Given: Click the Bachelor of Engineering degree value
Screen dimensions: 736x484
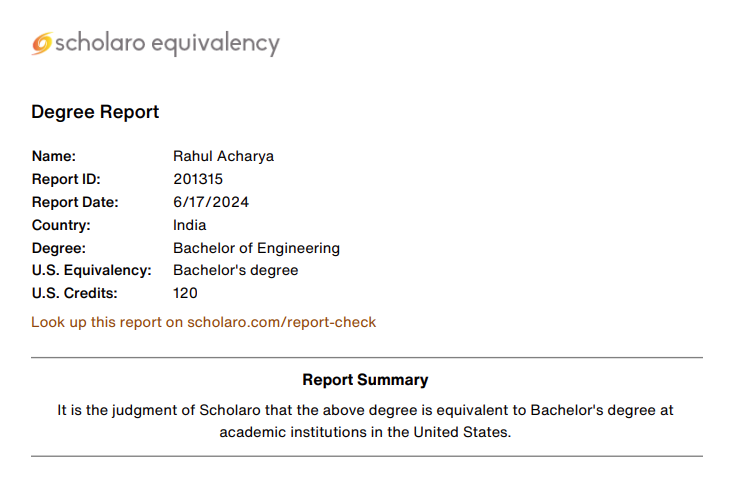Looking at the screenshot, I should (x=256, y=248).
